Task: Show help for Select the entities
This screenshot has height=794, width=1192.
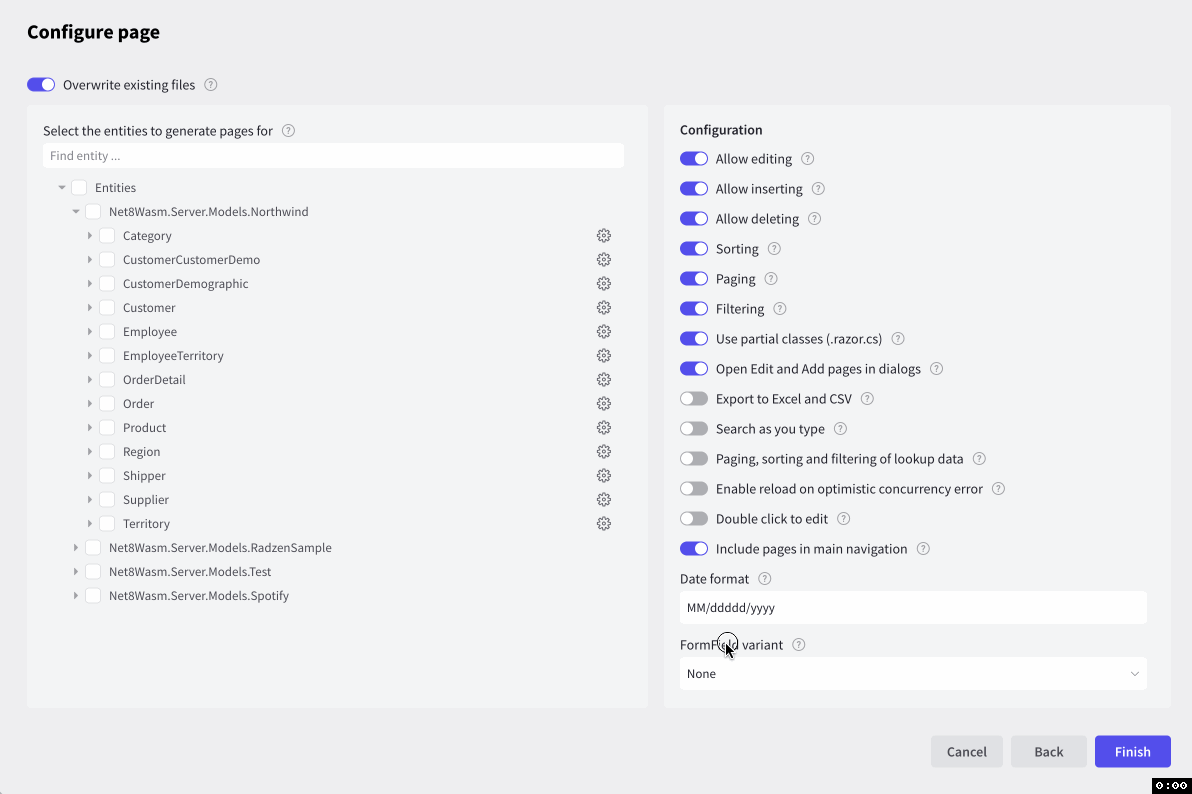Action: click(288, 130)
